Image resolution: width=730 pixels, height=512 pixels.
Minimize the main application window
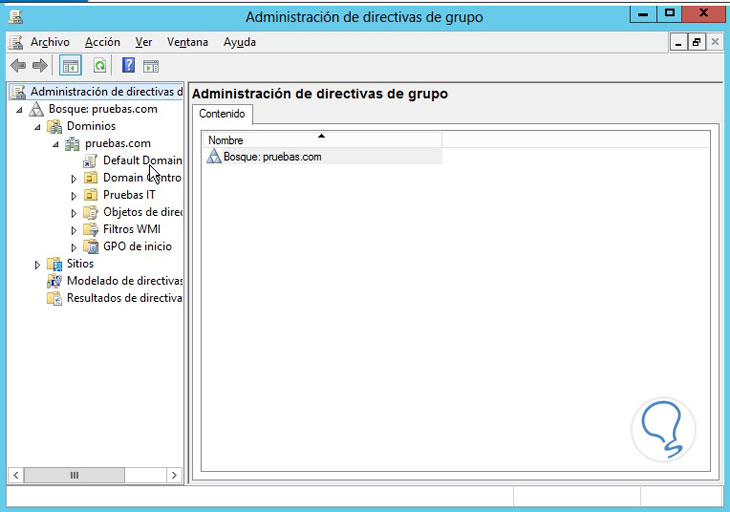point(643,14)
